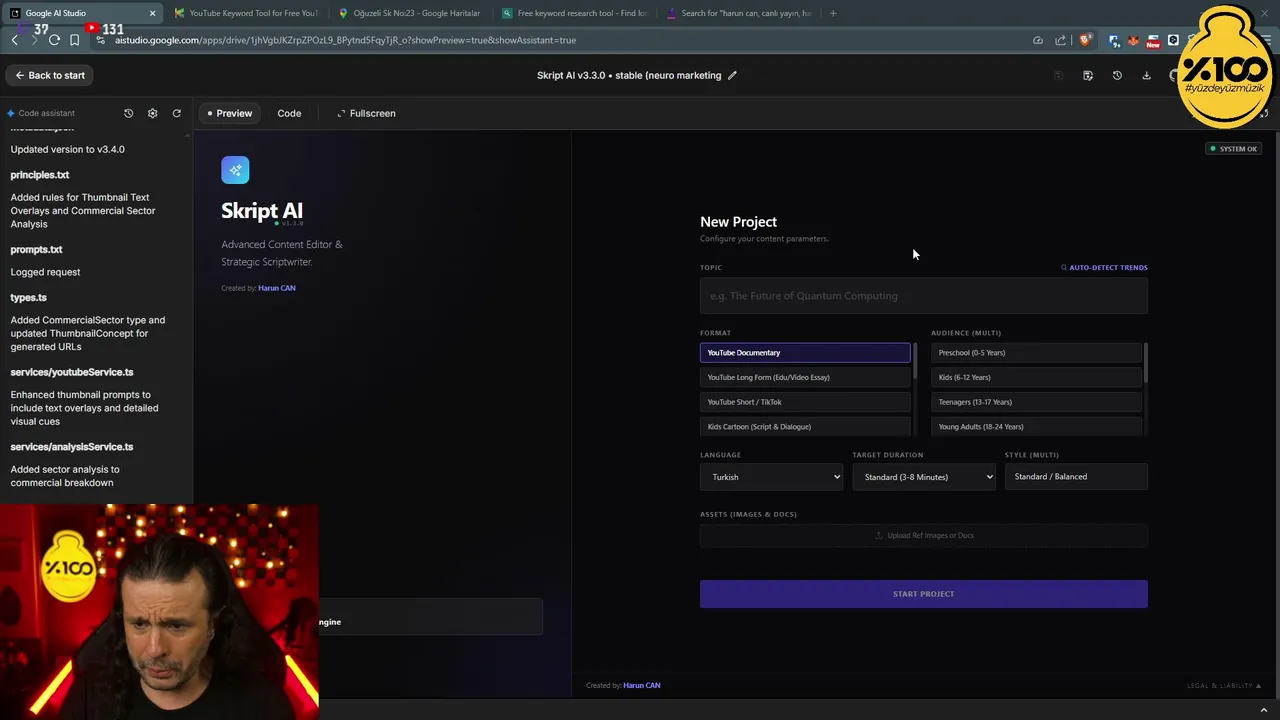
Task: Open Style dropdown showing Standard / Balanced
Action: pos(1076,477)
